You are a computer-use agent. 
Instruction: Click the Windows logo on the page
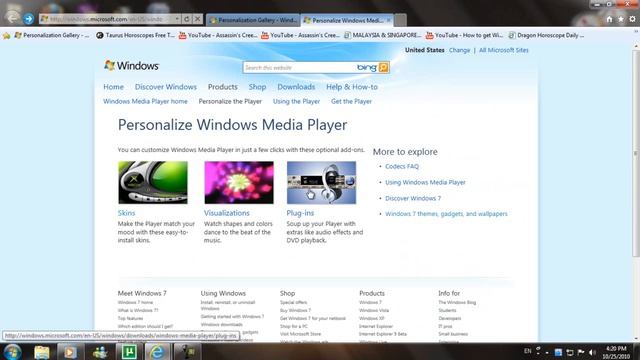tap(131, 65)
